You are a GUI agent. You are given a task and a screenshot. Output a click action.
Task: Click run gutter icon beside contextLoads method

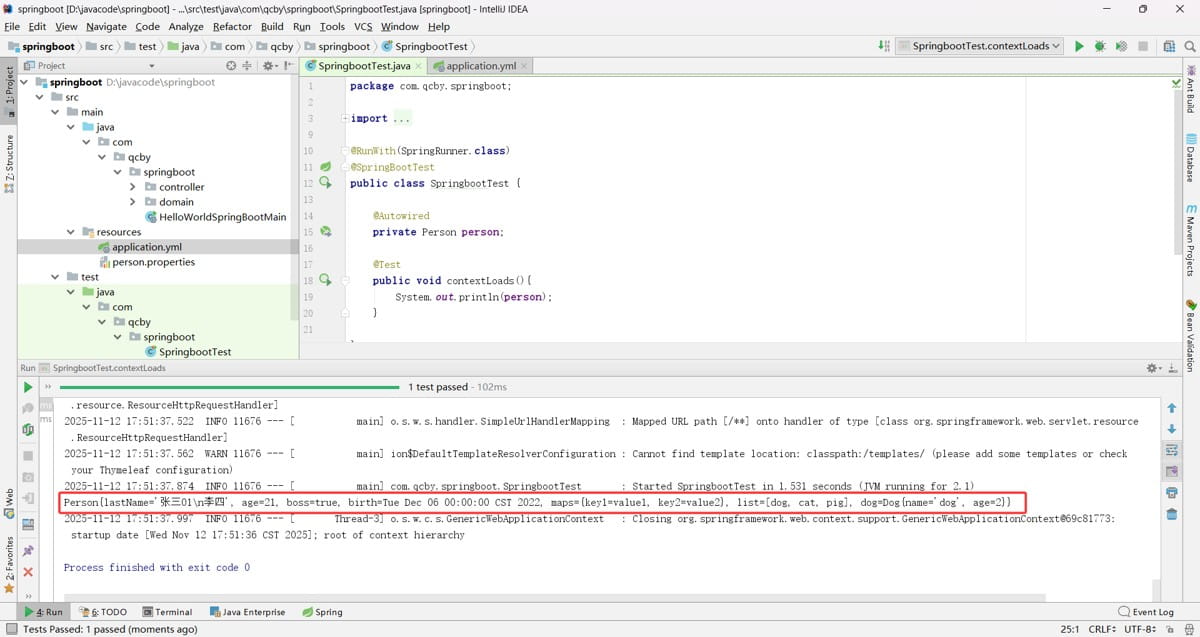(325, 281)
